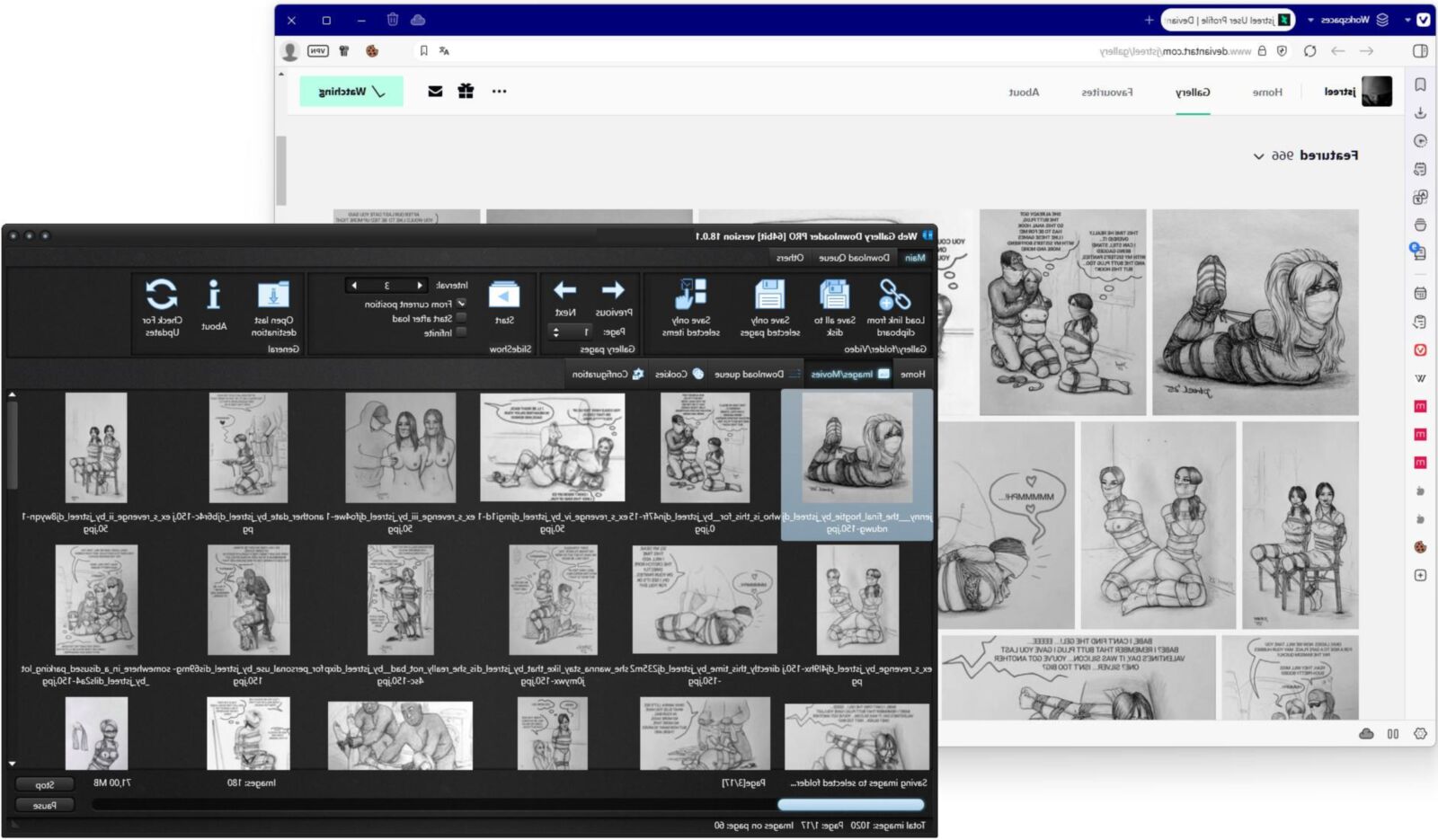Click the browser address bar
Viewport: 1438px width, 840px height.
pos(854,51)
